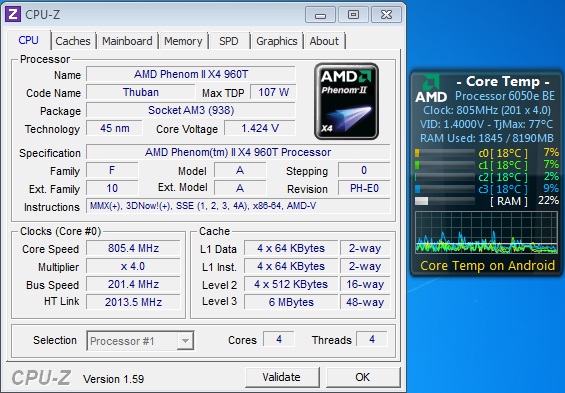Show the Graphics tab
565x393 pixels.
[277, 41]
